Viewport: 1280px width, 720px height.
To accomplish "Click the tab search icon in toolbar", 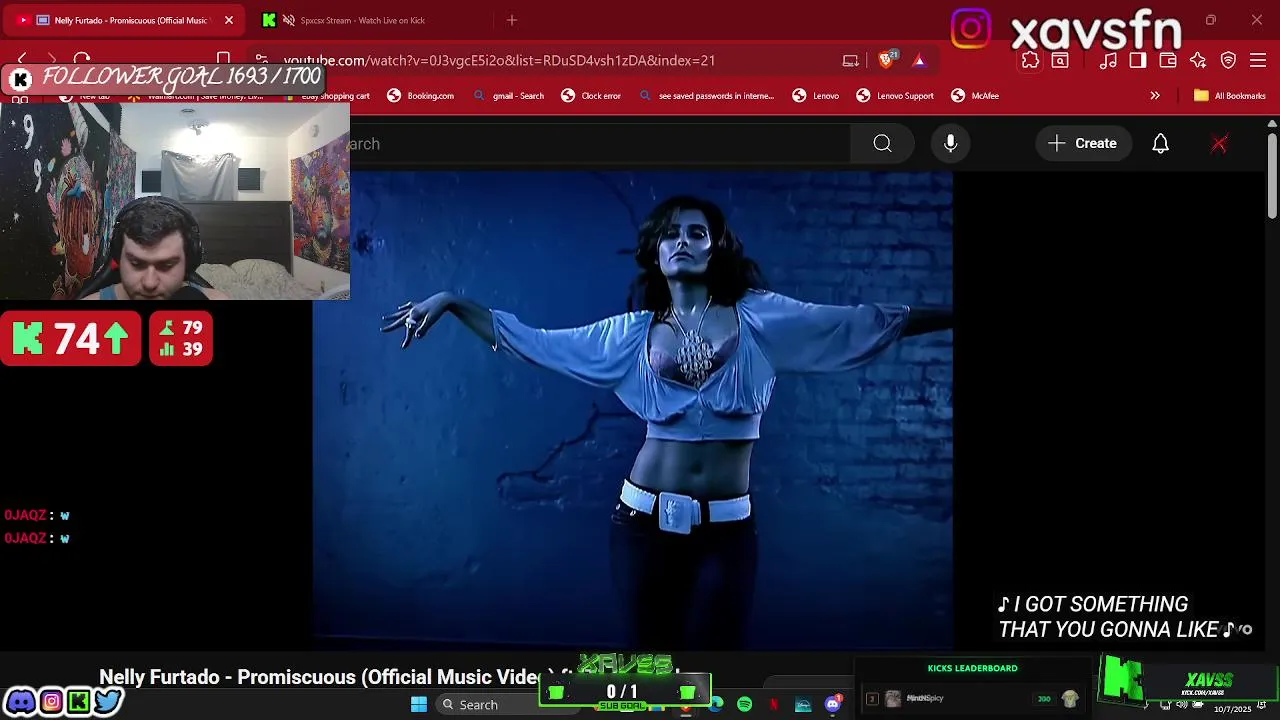I will click(1060, 61).
